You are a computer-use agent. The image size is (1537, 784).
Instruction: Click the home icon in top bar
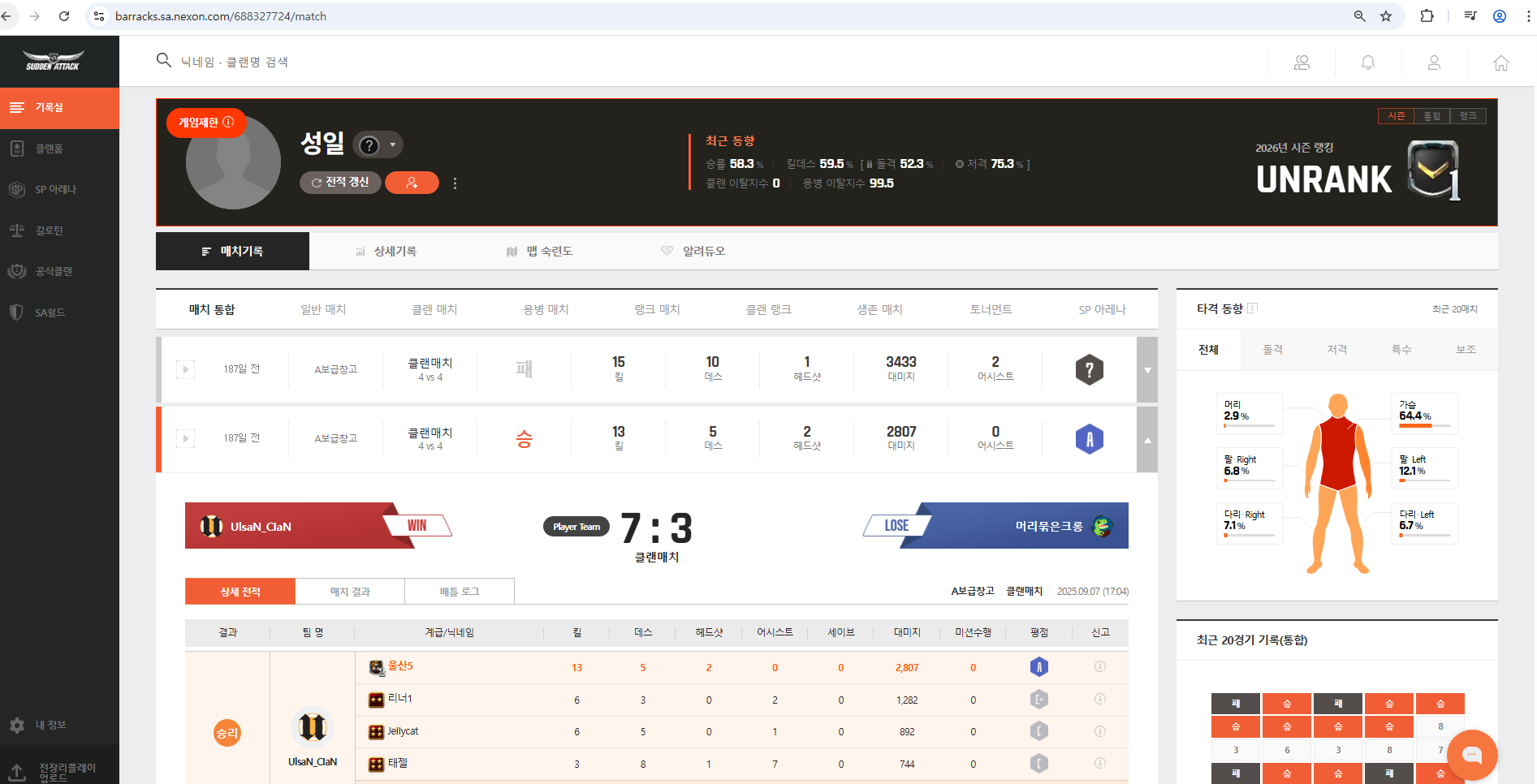click(x=1500, y=62)
